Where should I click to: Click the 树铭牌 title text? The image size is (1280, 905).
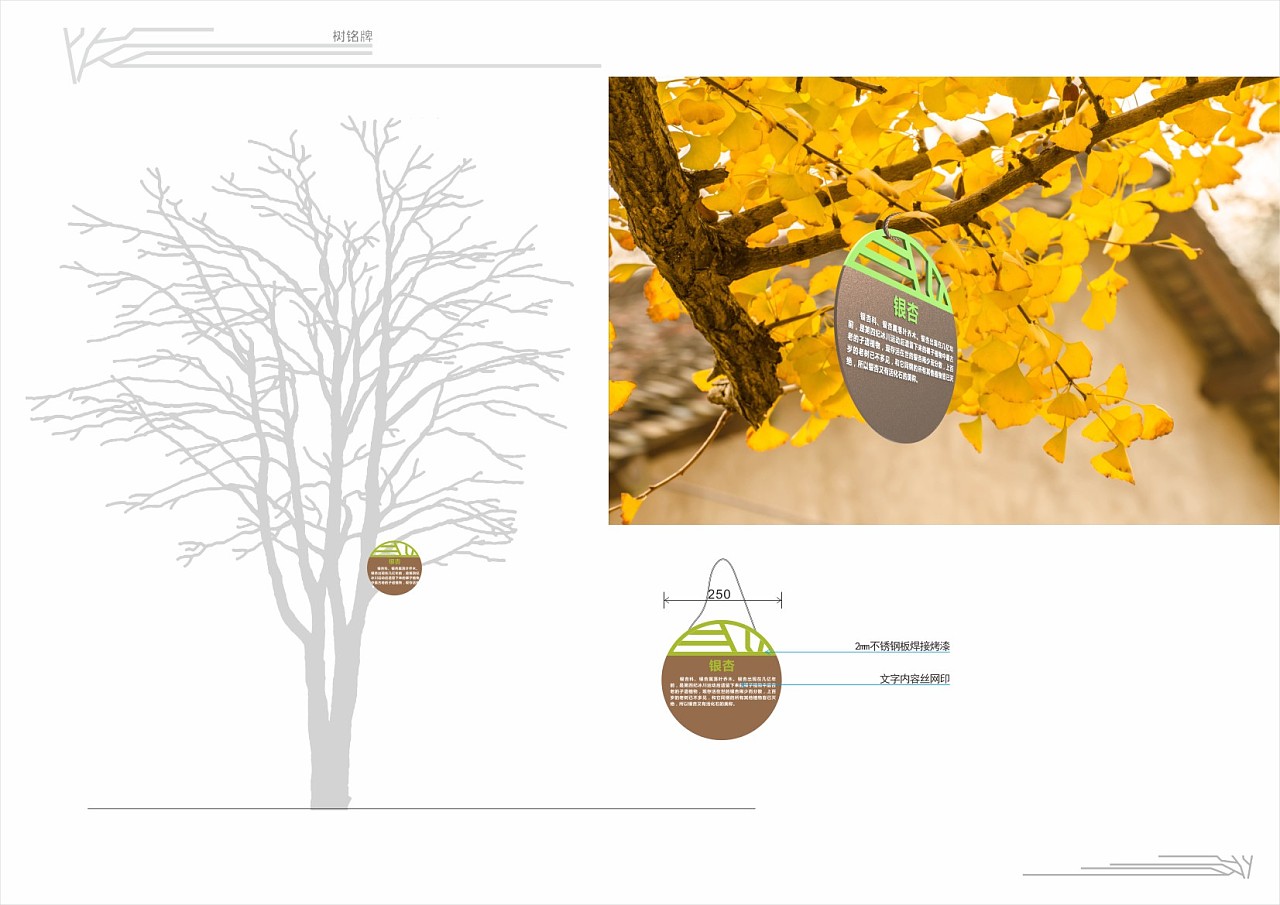click(353, 36)
